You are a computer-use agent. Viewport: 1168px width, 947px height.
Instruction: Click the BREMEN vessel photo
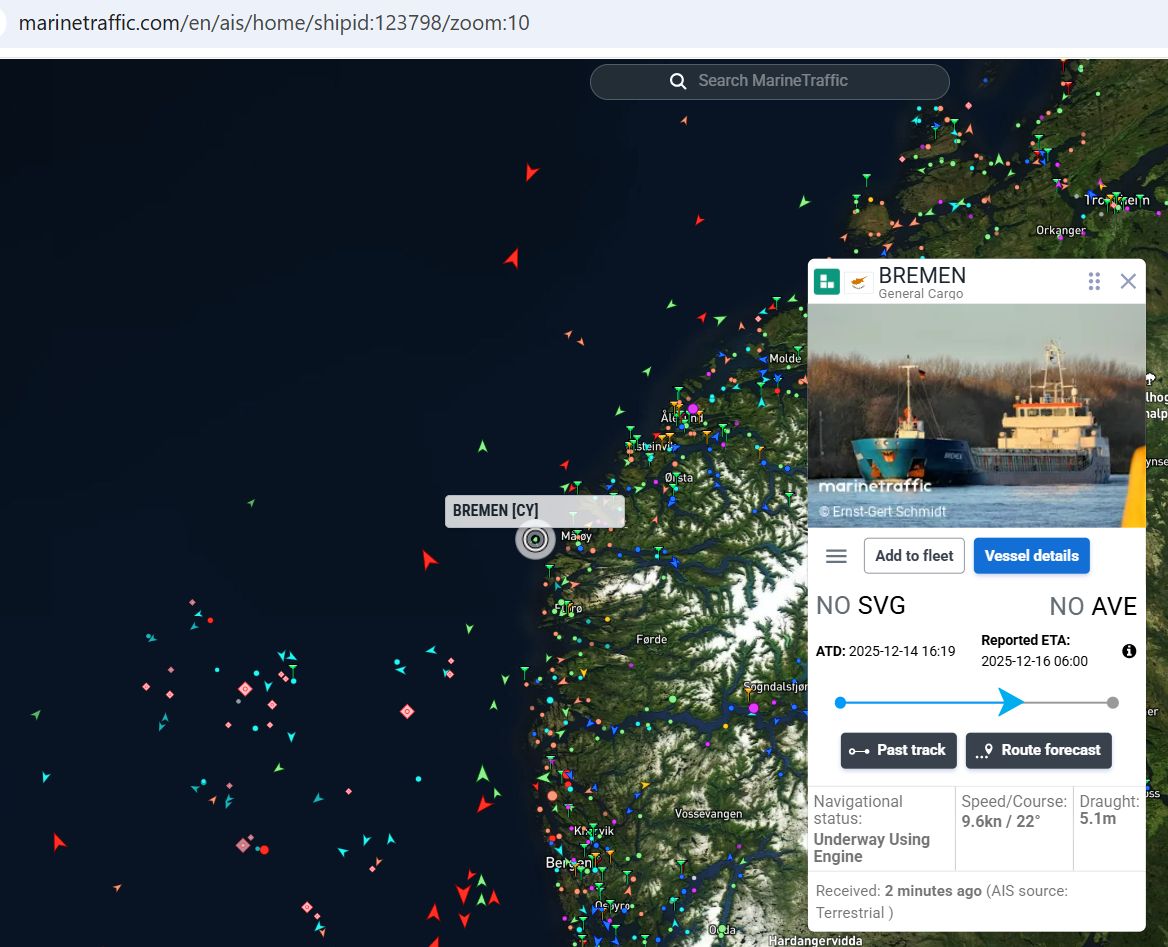coord(976,415)
